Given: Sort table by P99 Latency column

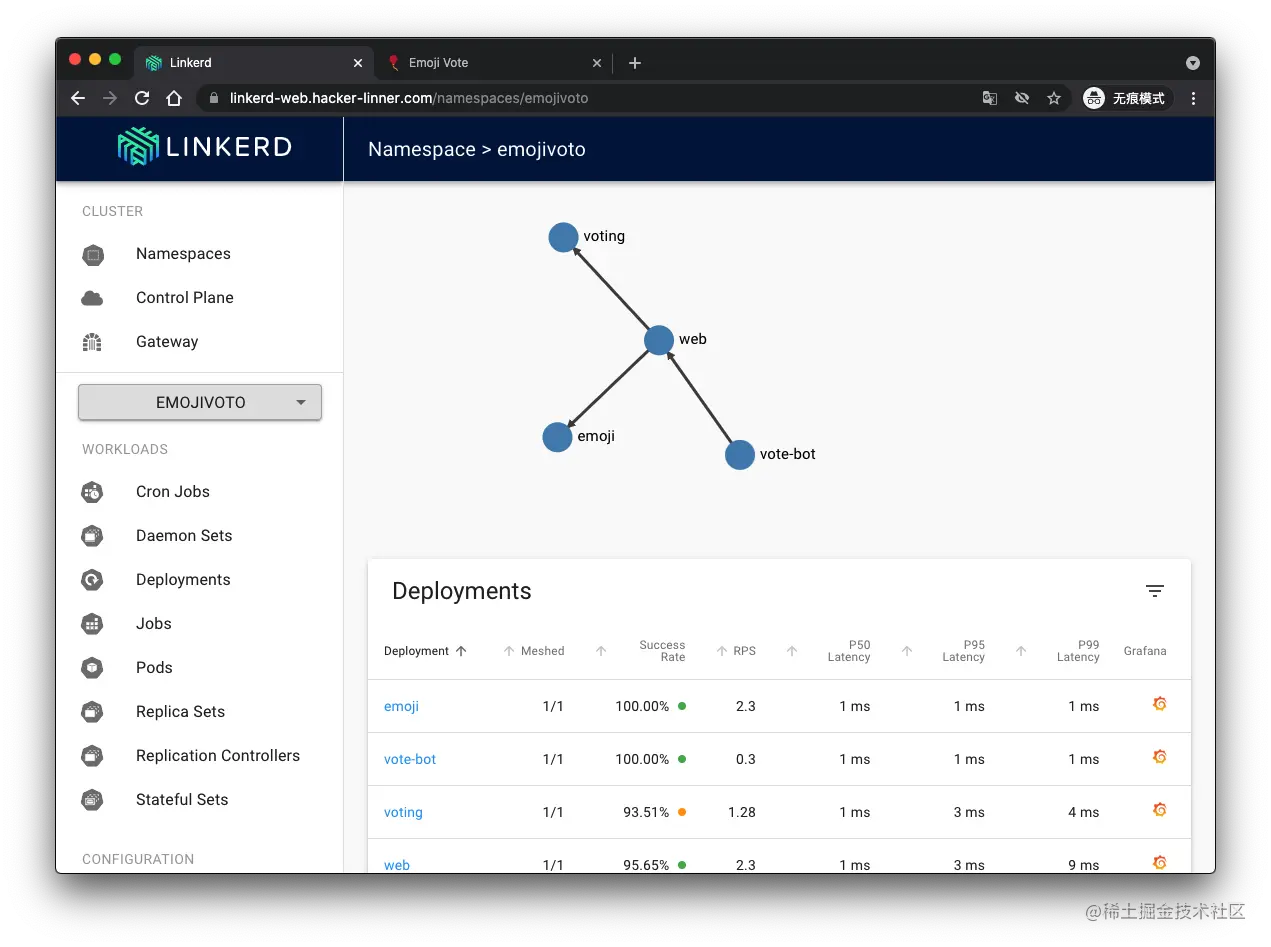Looking at the screenshot, I should click(x=1057, y=651).
